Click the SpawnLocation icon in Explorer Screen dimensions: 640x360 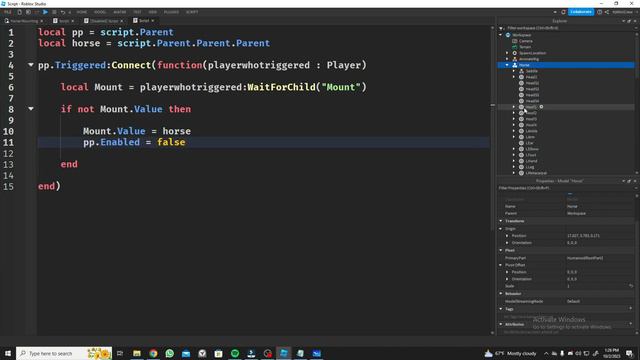(x=515, y=53)
